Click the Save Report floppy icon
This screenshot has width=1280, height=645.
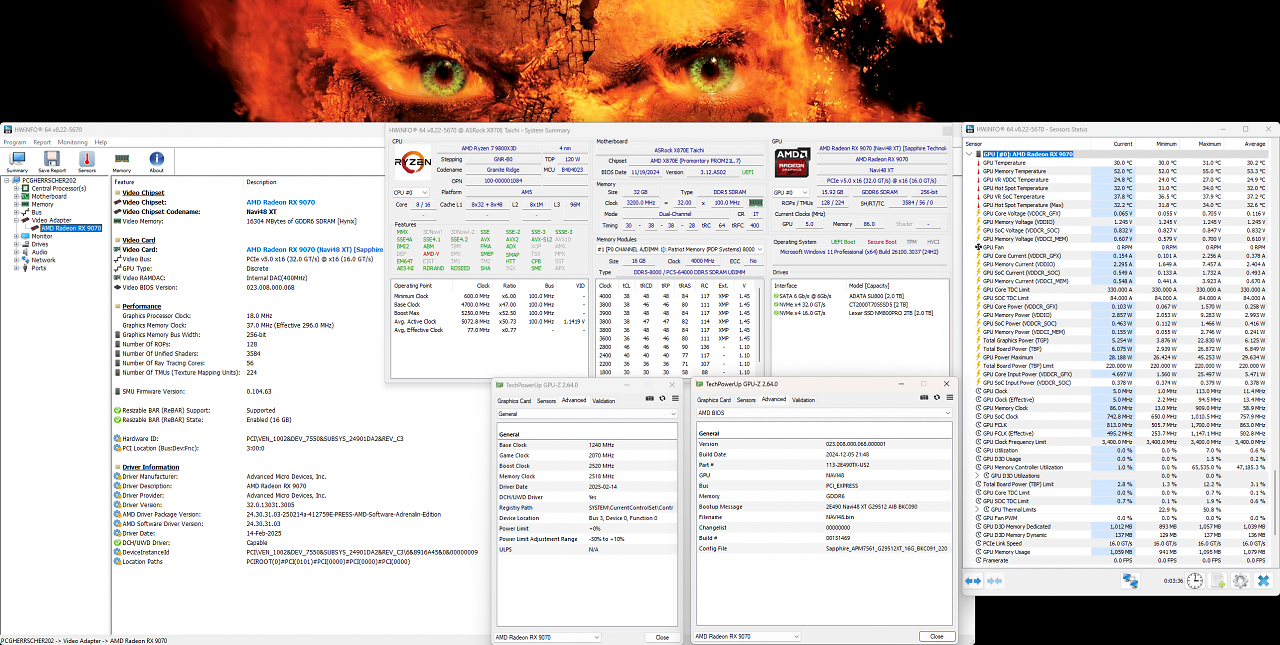pyautogui.click(x=52, y=162)
